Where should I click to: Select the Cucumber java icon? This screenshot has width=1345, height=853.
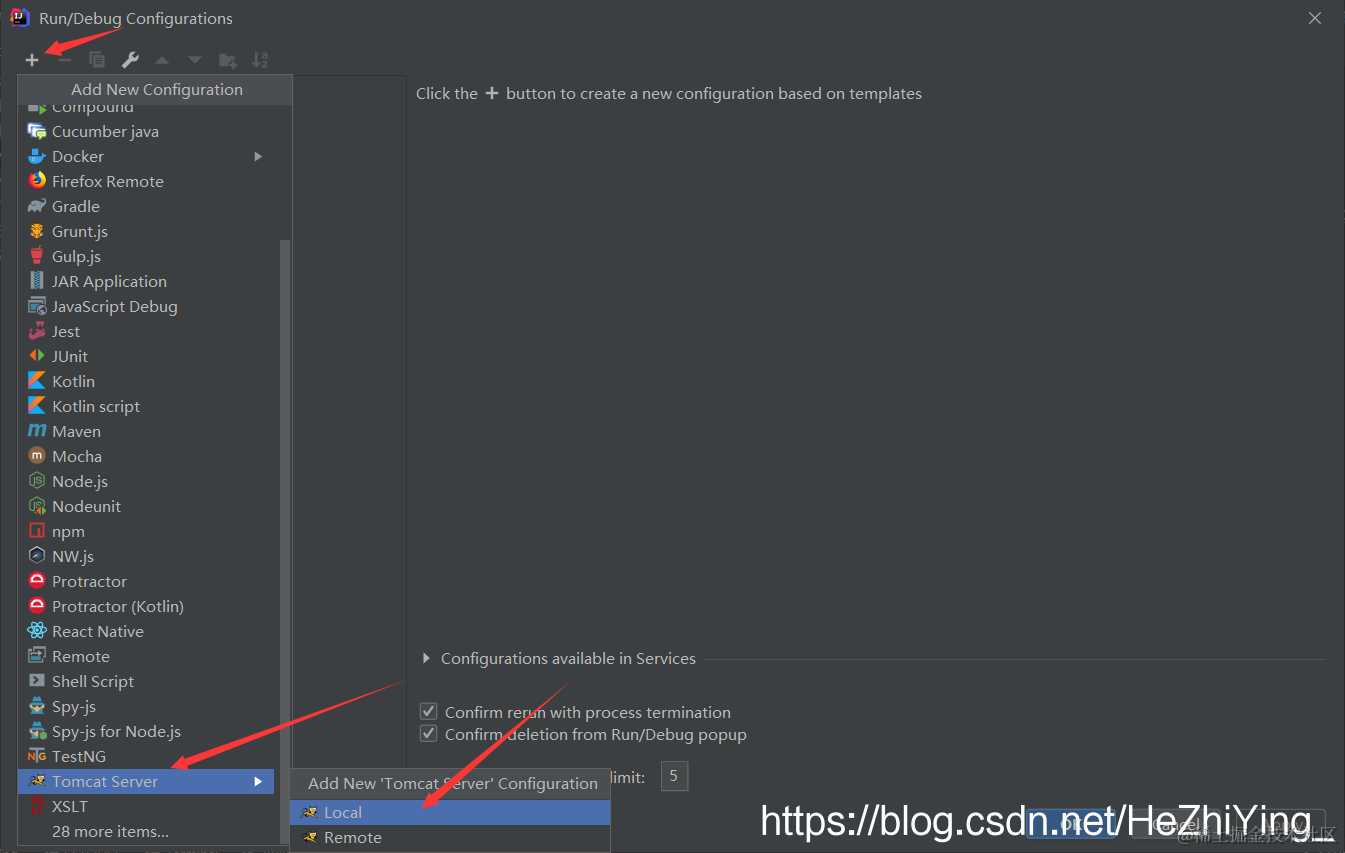pos(37,131)
